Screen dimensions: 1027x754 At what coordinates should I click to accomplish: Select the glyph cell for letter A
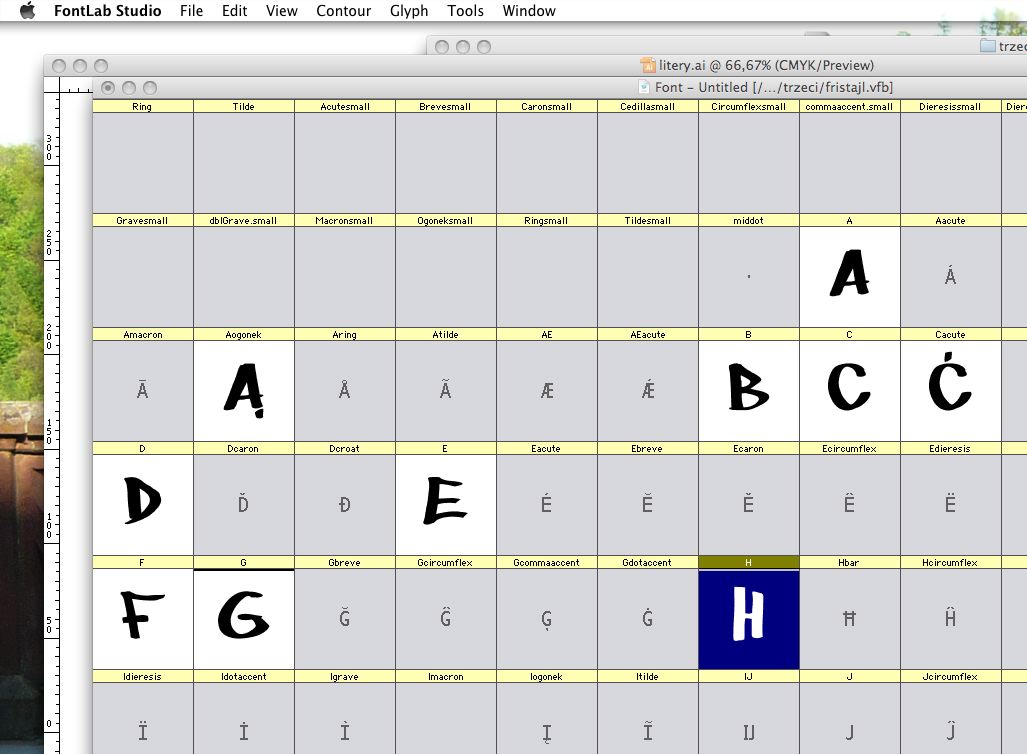click(x=850, y=277)
